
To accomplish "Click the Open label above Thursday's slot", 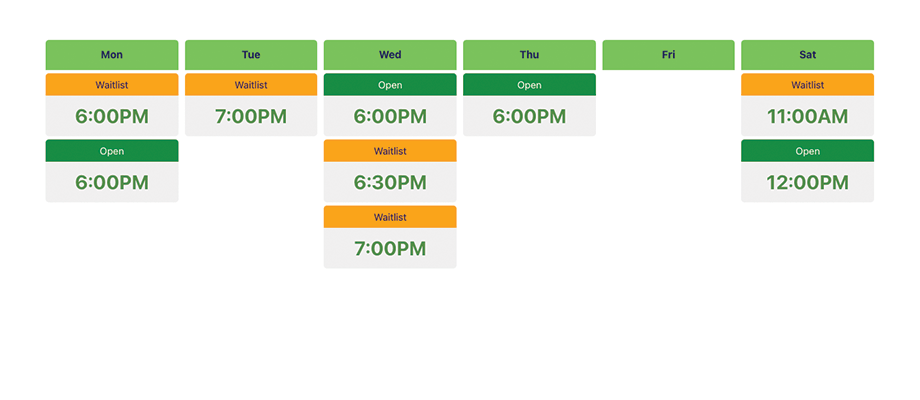I will (529, 85).
